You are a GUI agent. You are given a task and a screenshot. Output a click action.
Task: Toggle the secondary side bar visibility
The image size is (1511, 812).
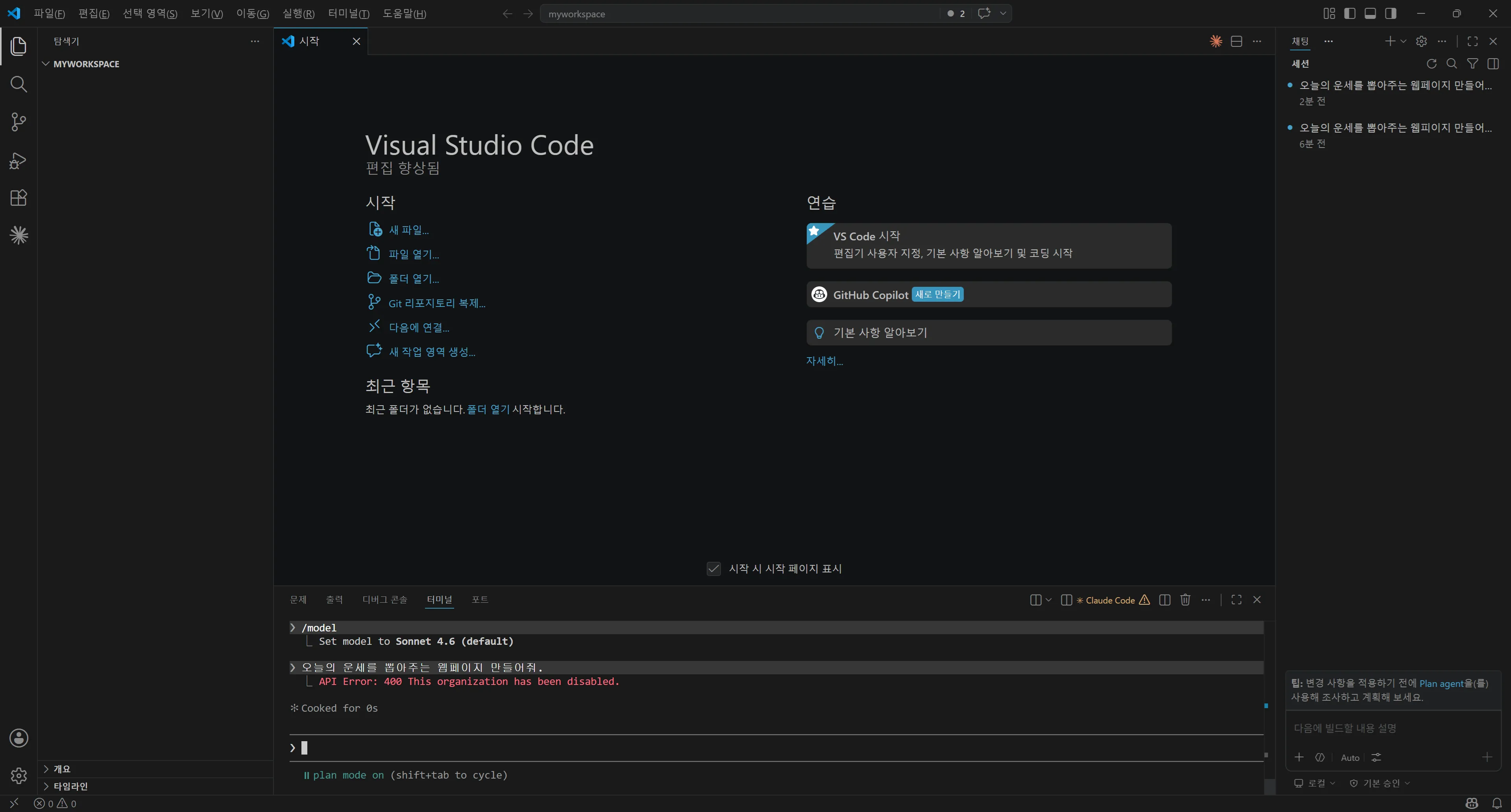tap(1391, 13)
